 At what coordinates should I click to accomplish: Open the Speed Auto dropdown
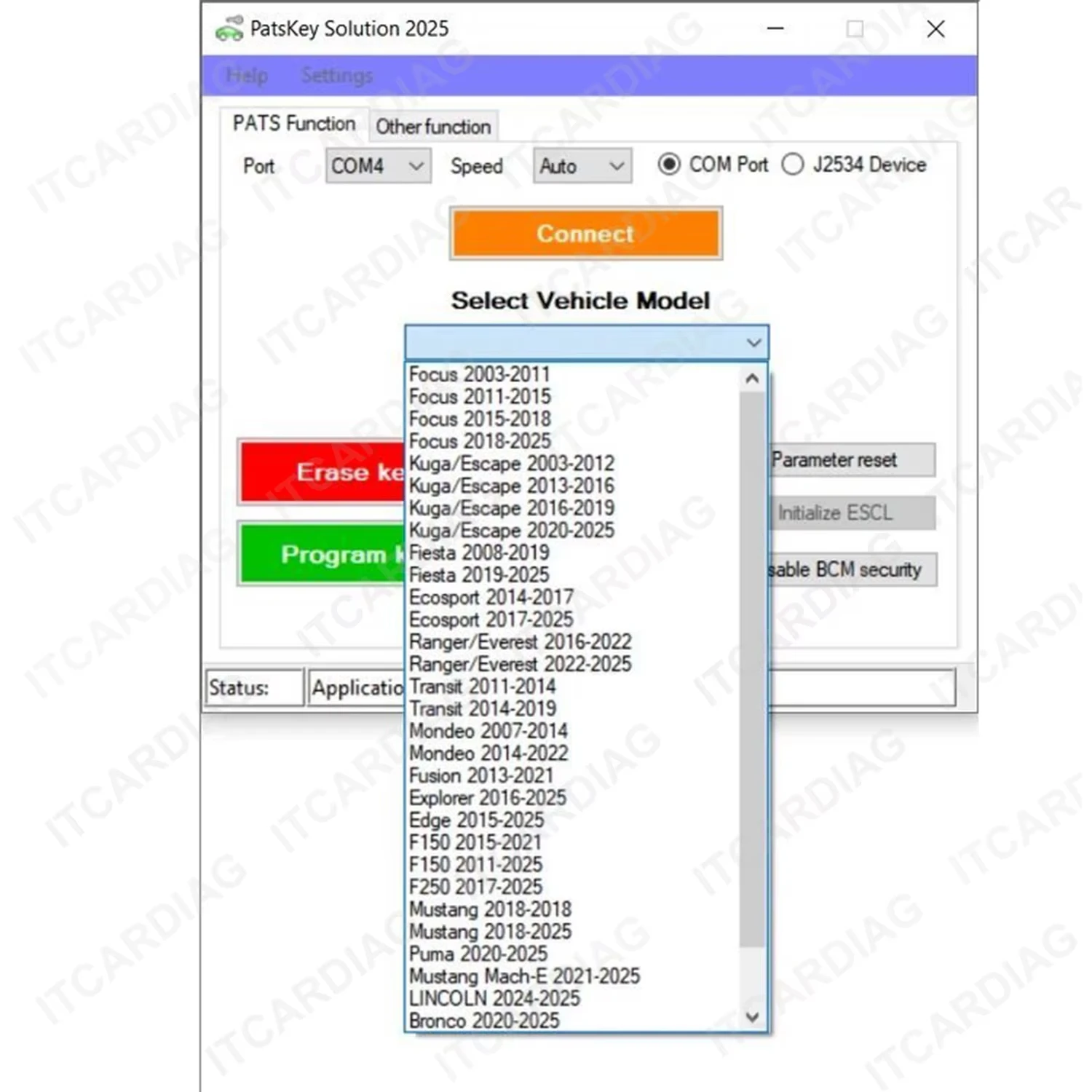(x=582, y=166)
